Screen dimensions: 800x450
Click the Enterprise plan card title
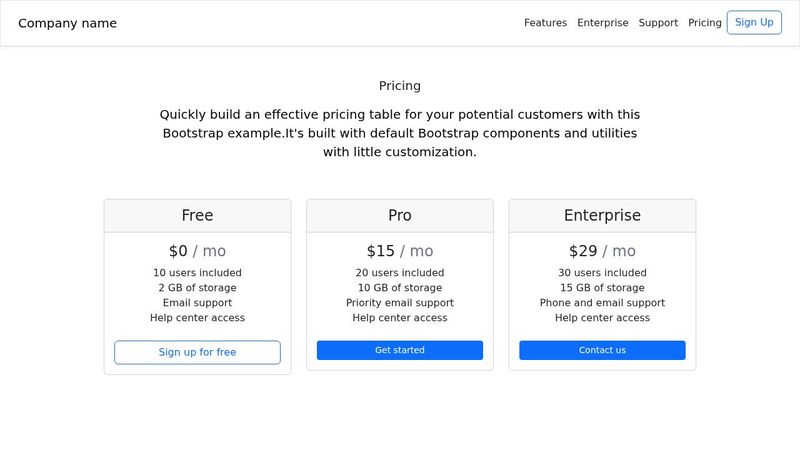tap(602, 215)
